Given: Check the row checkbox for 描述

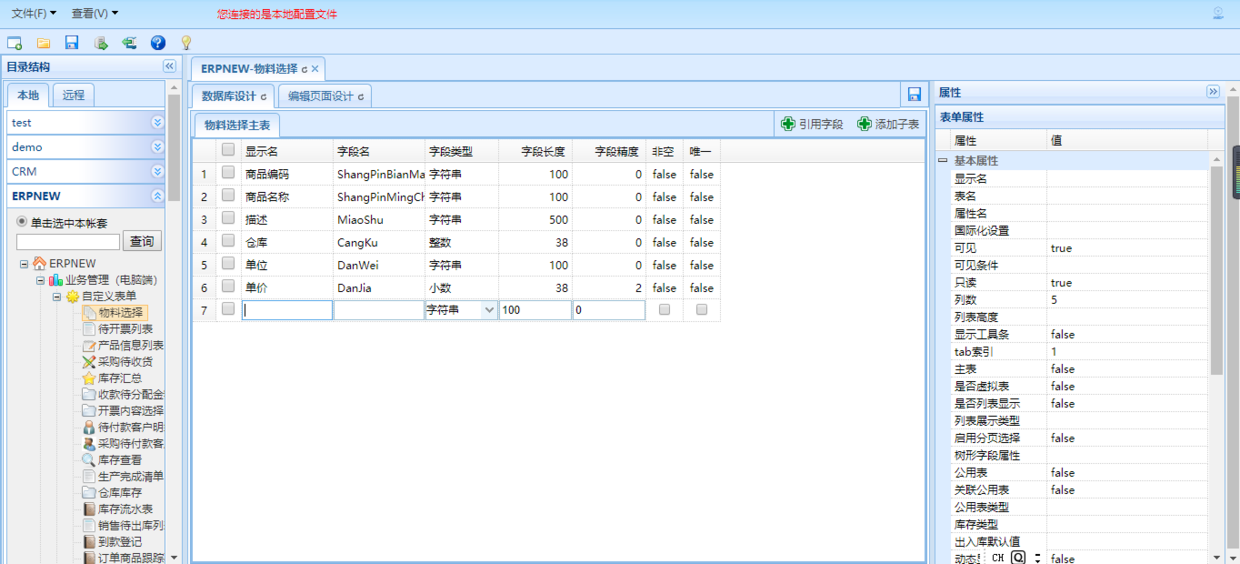Looking at the screenshot, I should 228,218.
